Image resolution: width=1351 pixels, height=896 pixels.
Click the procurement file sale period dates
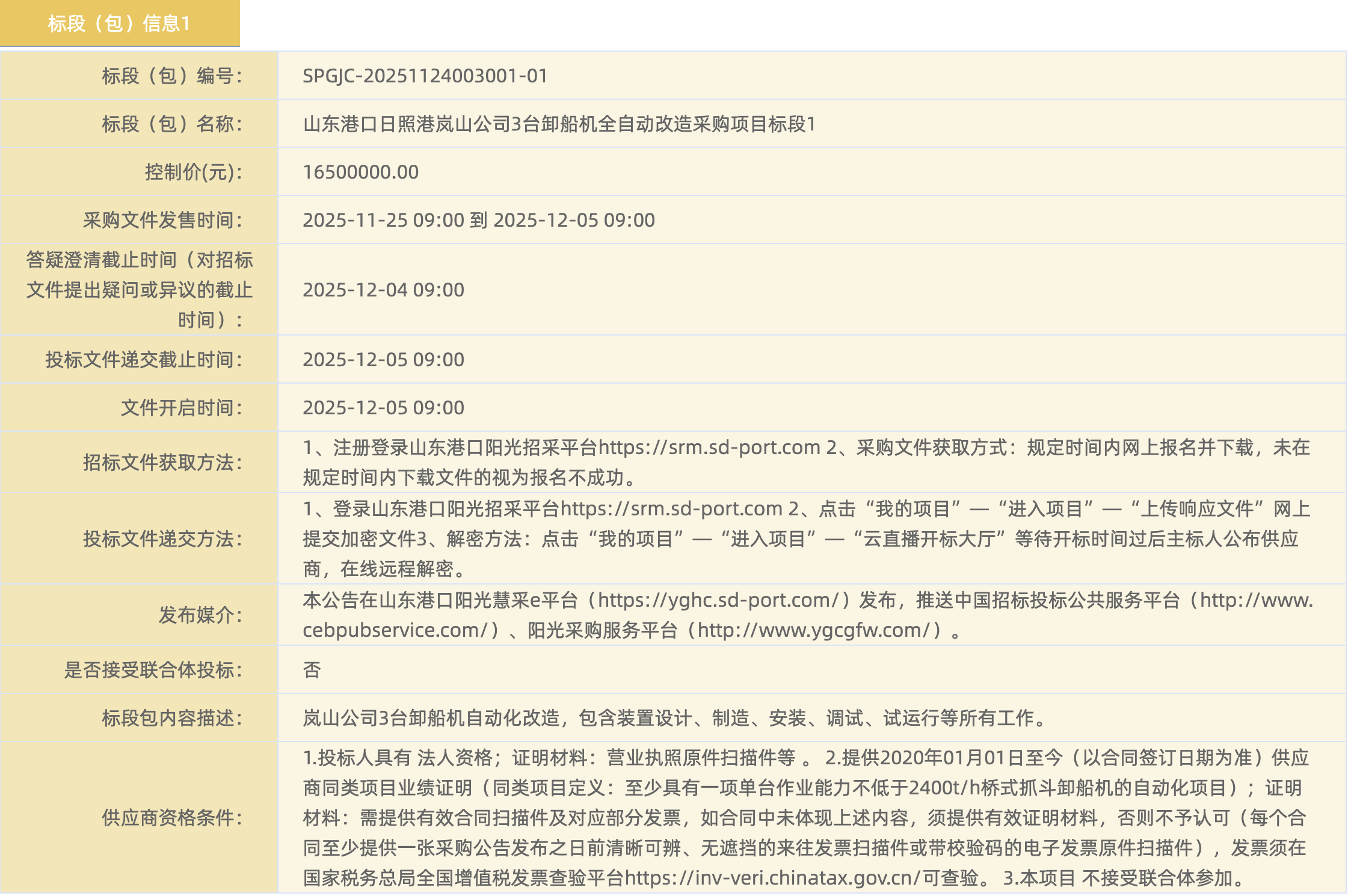pos(478,220)
